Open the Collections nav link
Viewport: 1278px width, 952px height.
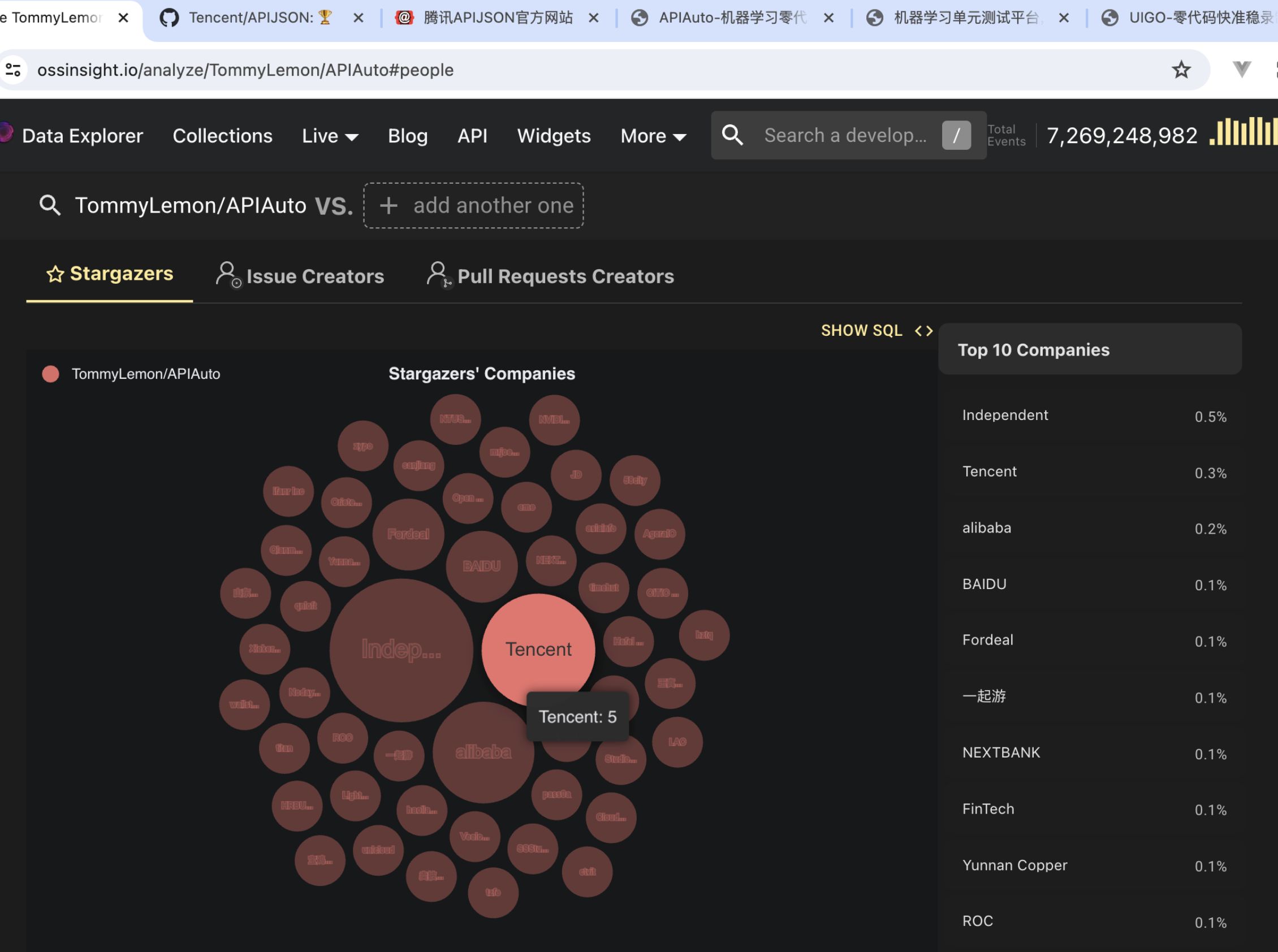pos(222,136)
